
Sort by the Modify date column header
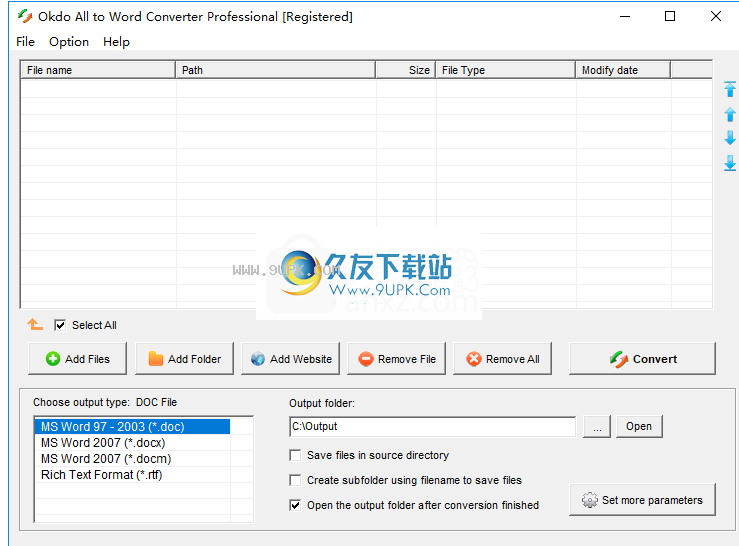pyautogui.click(x=623, y=70)
